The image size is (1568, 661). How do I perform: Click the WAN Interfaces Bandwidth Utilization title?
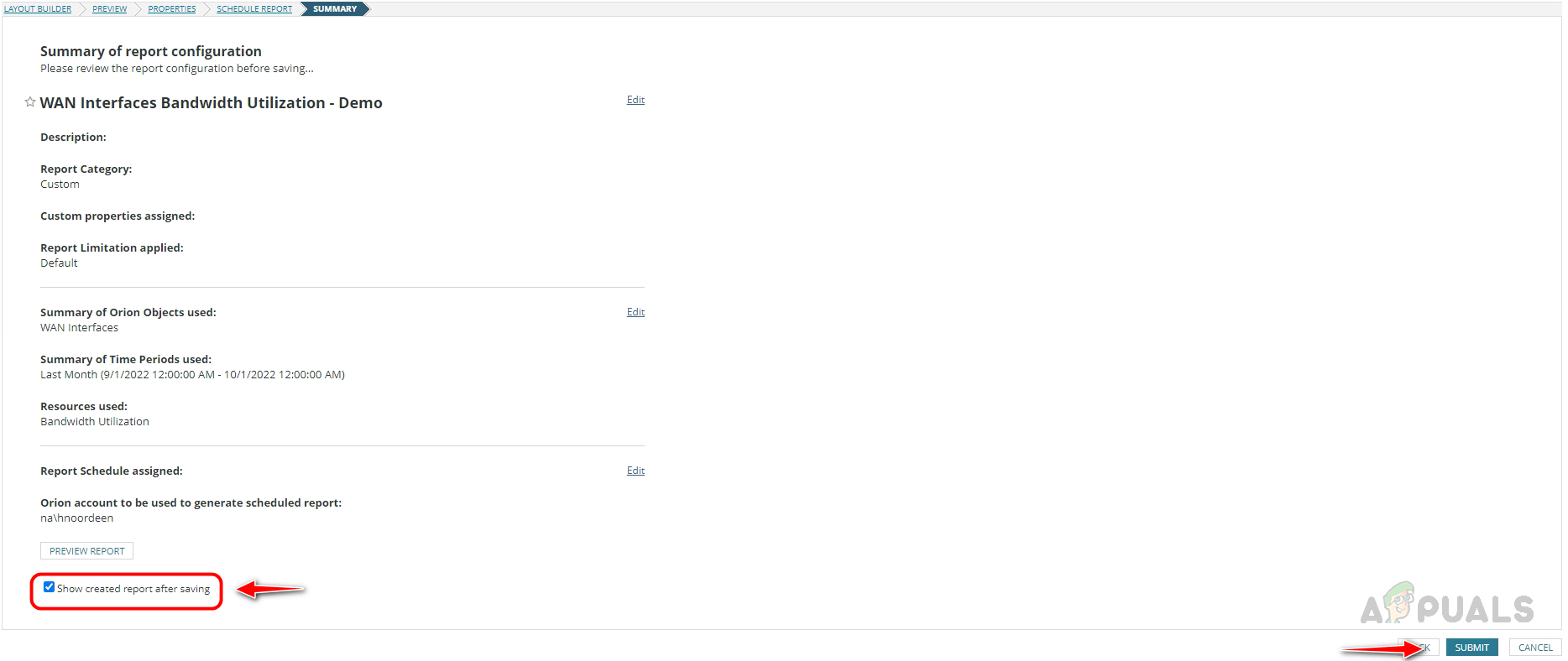[x=211, y=103]
